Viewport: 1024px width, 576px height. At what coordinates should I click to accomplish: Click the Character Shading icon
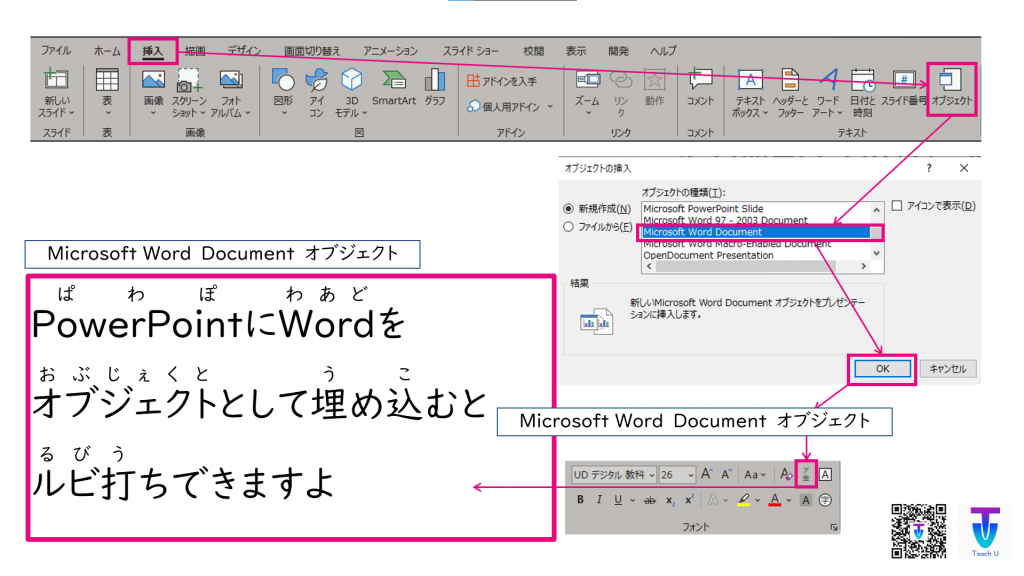[806, 500]
